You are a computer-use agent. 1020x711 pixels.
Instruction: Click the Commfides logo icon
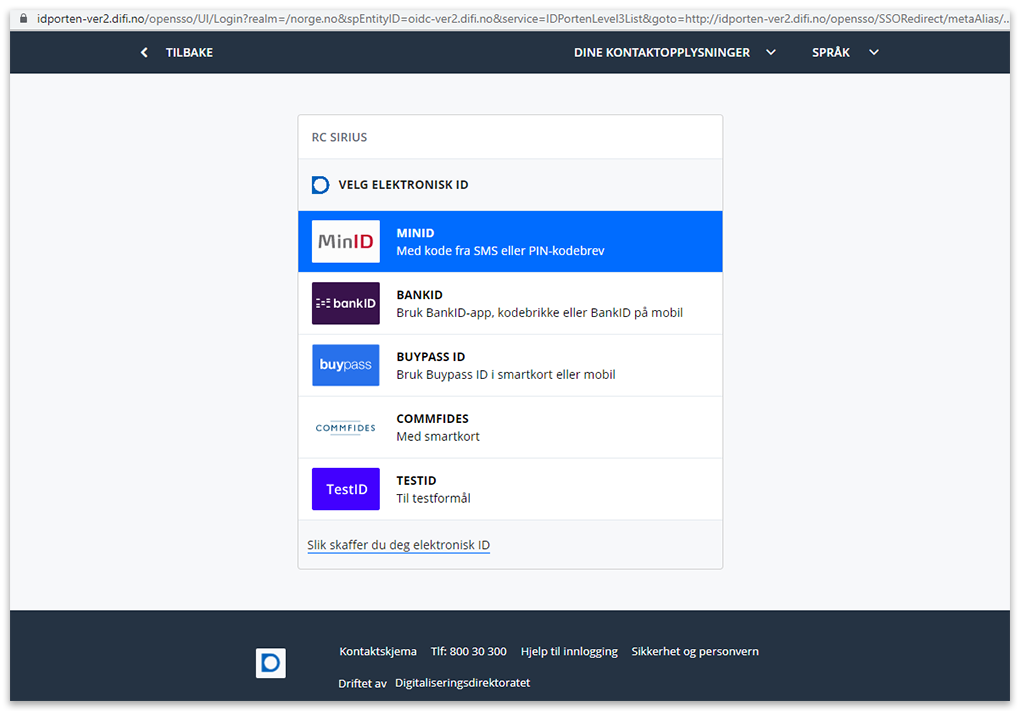(x=345, y=427)
